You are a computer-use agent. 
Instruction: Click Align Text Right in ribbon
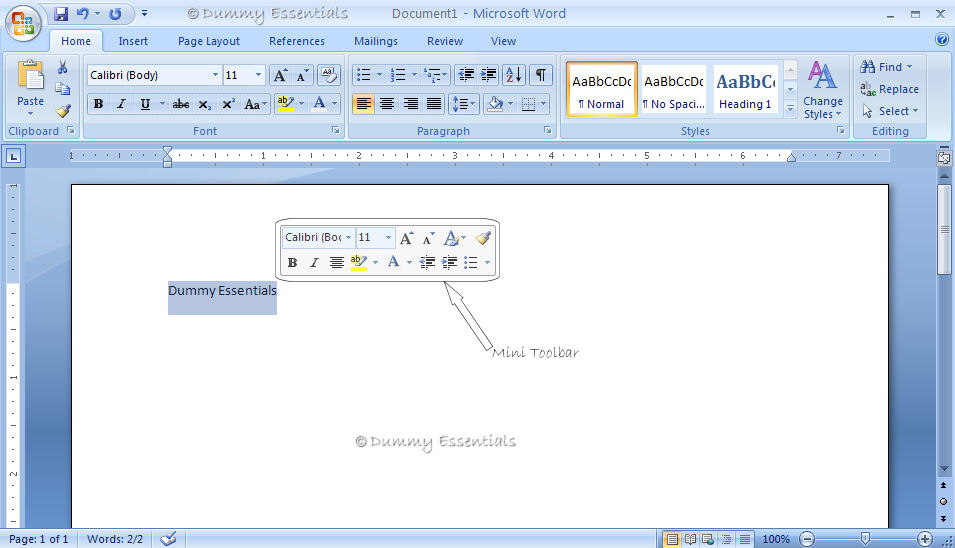coord(411,104)
